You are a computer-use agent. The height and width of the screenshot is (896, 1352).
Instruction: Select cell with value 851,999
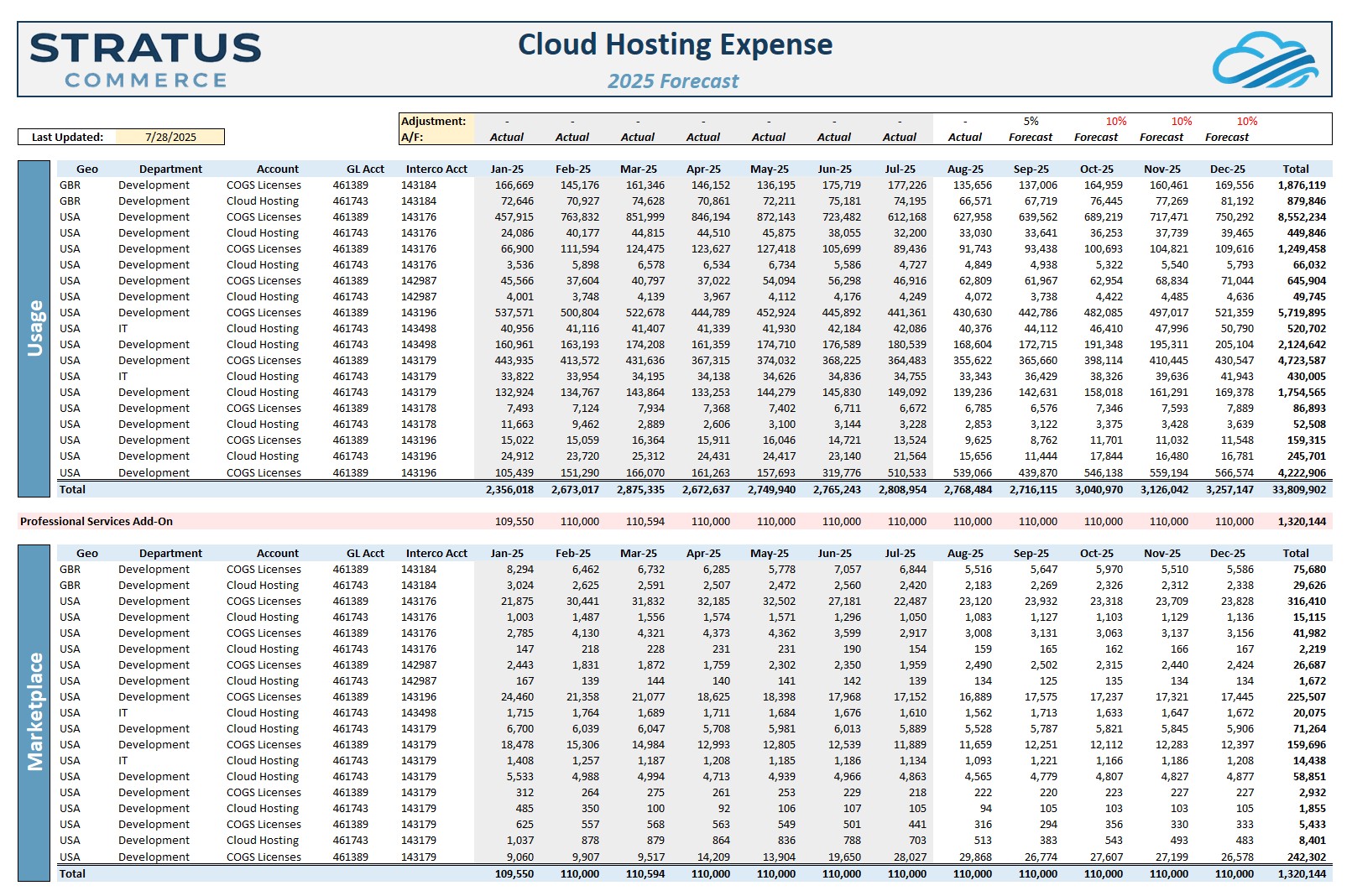(645, 216)
